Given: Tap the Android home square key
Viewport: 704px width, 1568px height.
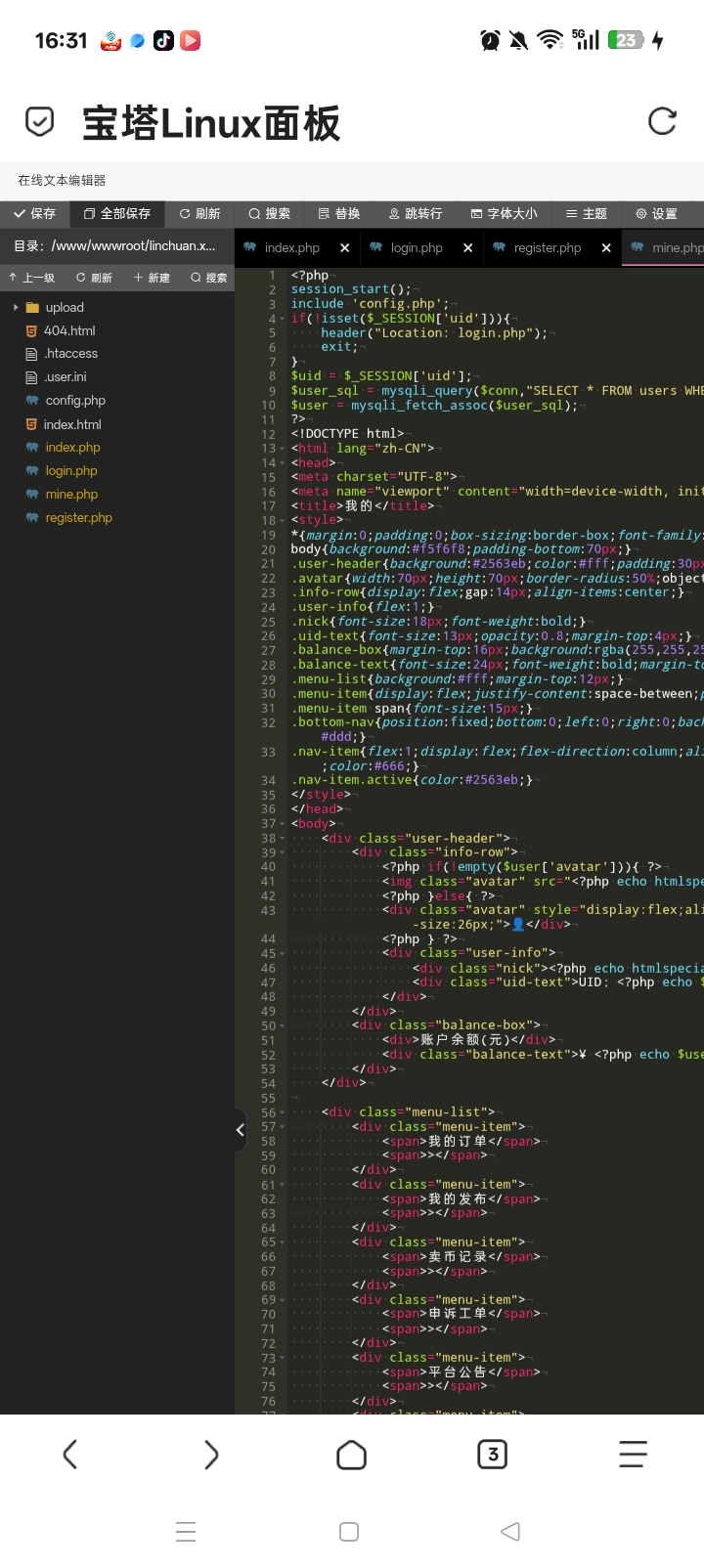Looking at the screenshot, I should pos(349,1532).
